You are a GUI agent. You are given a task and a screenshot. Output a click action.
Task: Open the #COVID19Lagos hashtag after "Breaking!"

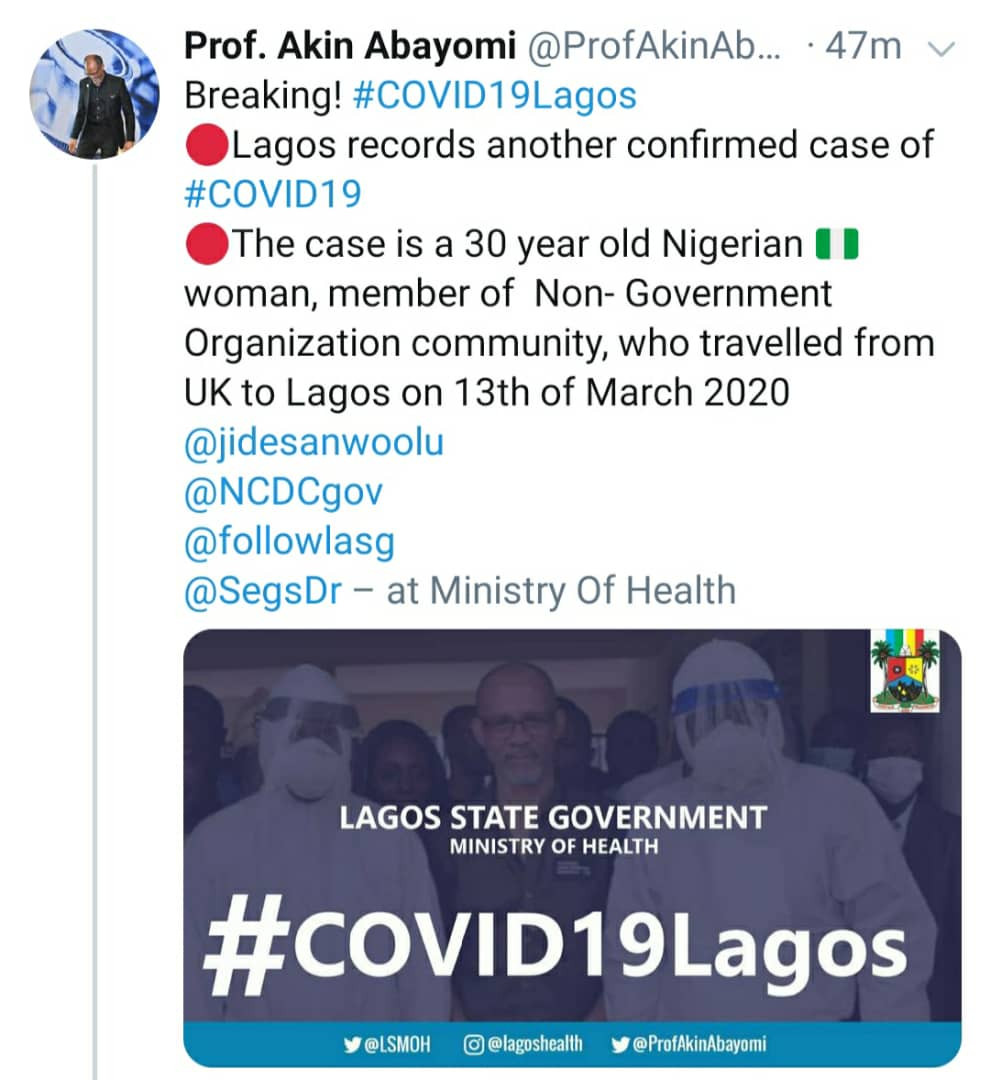click(x=496, y=95)
